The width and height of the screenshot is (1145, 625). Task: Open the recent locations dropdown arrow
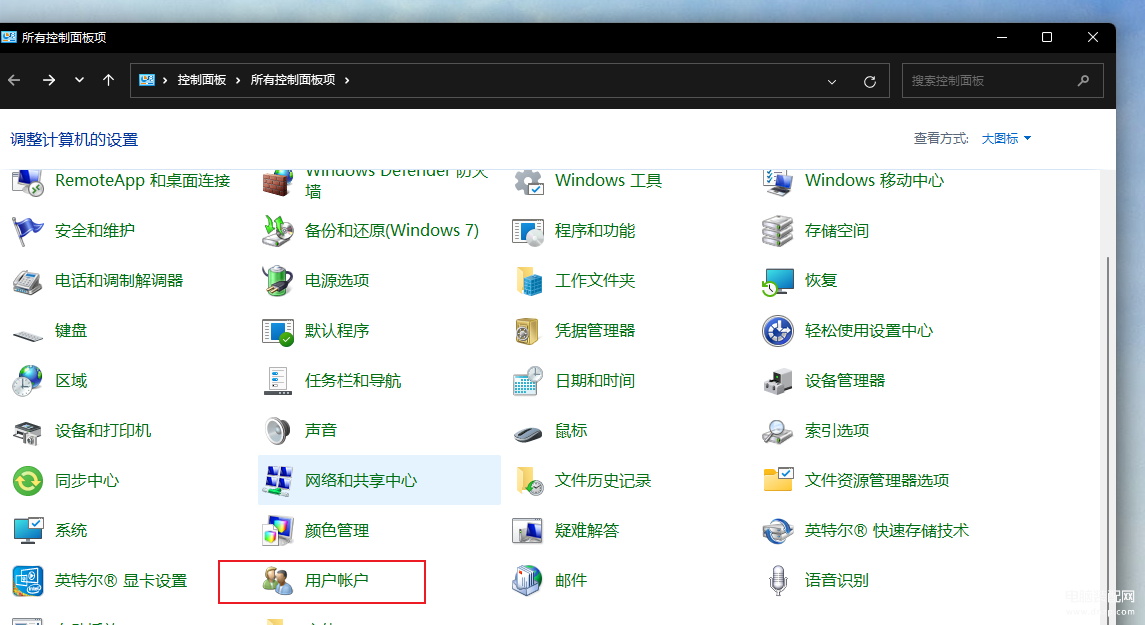click(x=79, y=80)
